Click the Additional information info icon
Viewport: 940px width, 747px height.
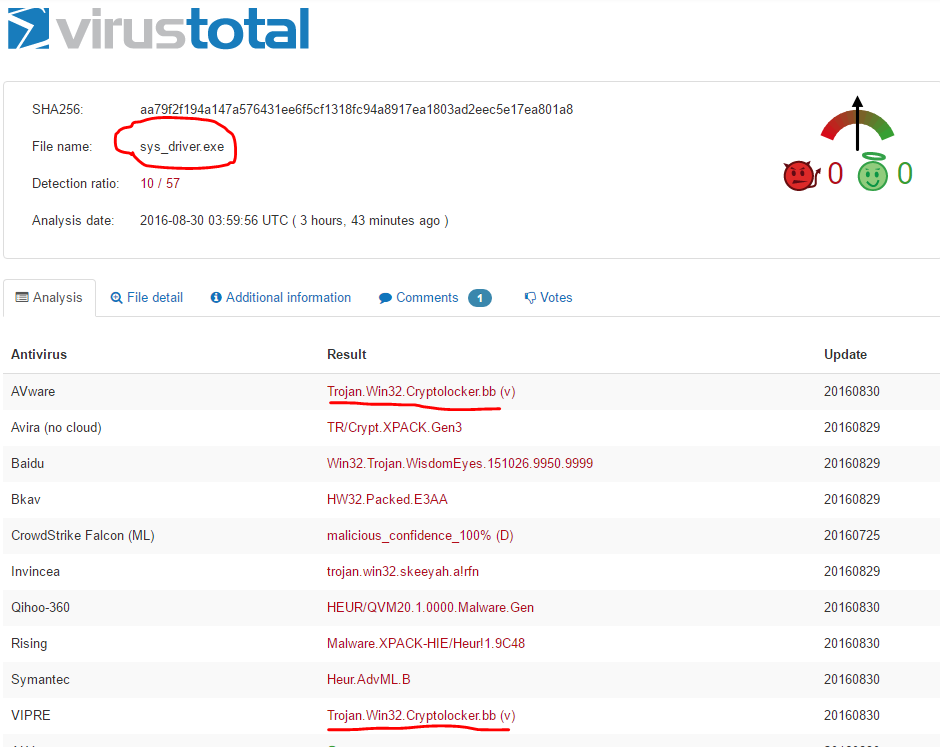[216, 297]
